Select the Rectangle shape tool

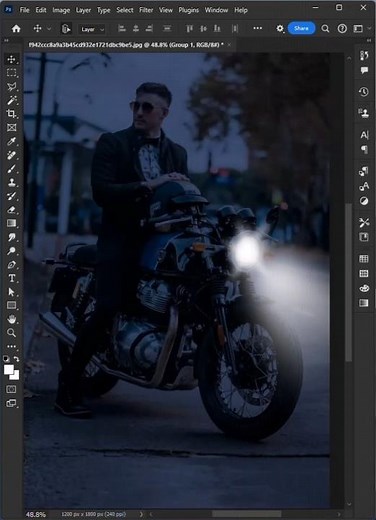click(x=11, y=305)
